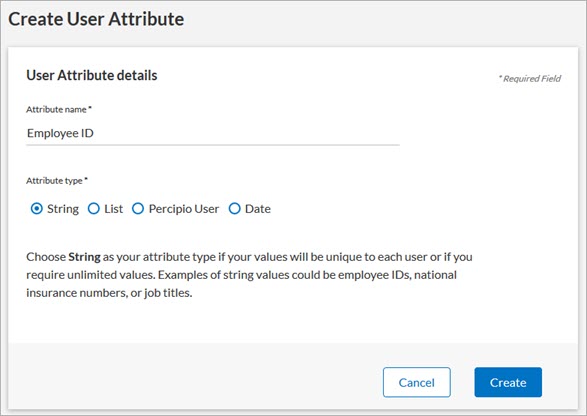Choose the List attribute type radio

point(94,209)
